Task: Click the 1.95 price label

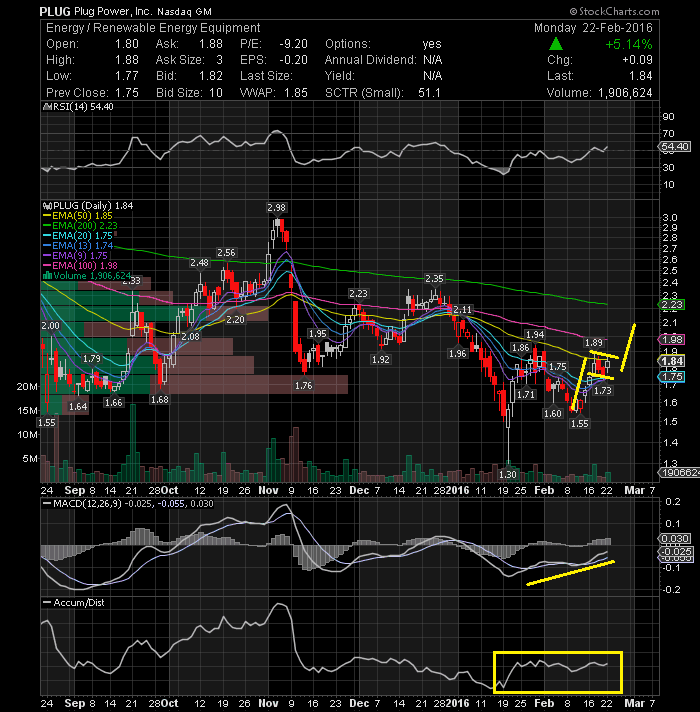Action: (317, 334)
